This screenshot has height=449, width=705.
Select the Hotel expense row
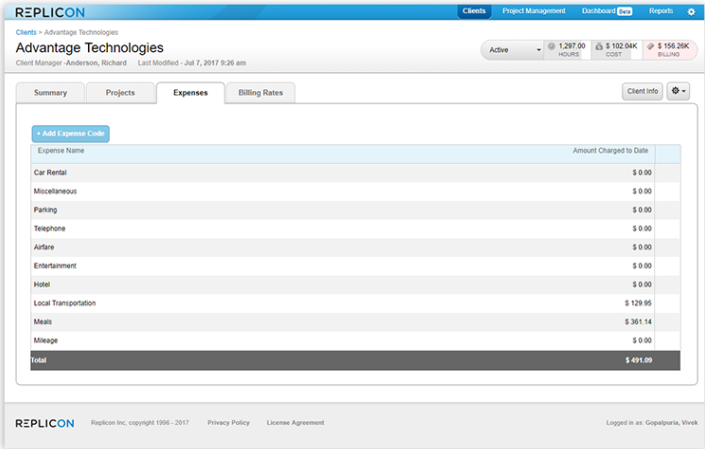(x=355, y=285)
